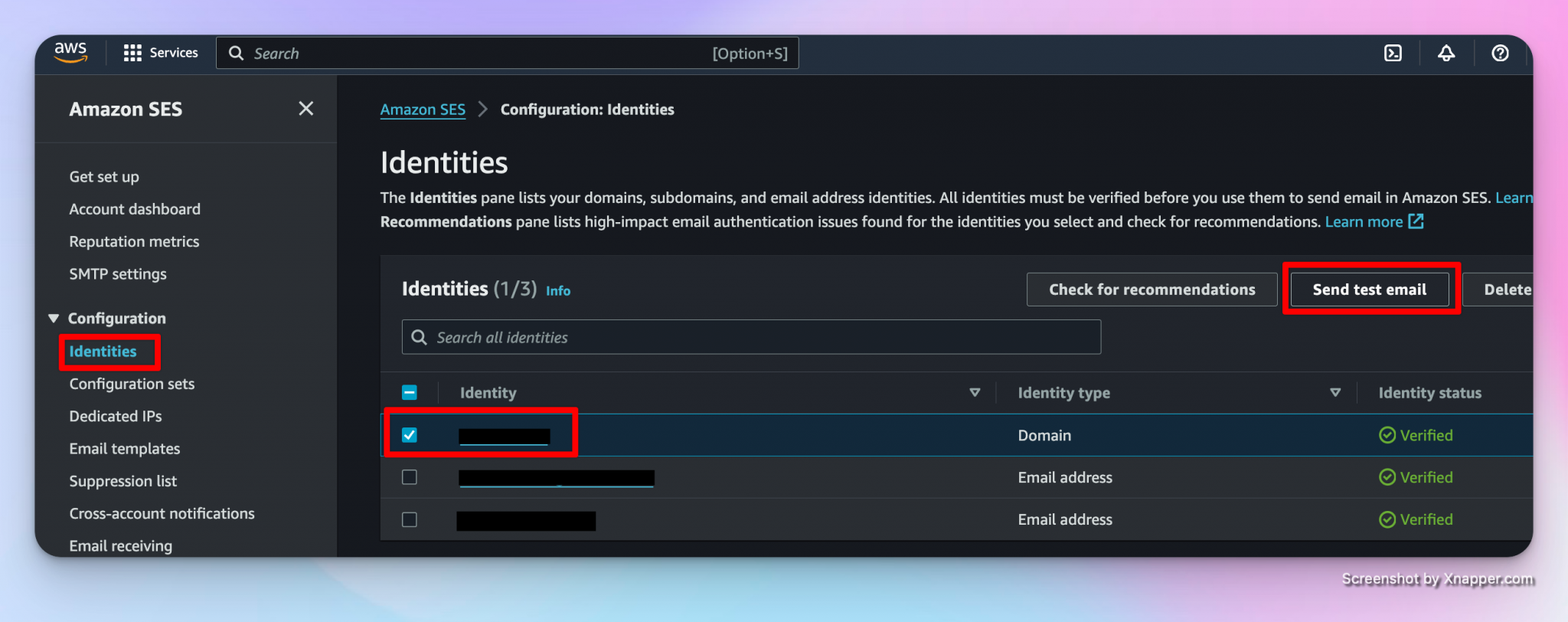Uncheck the selected Domain identity checkbox
The image size is (1568, 622).
tap(410, 435)
